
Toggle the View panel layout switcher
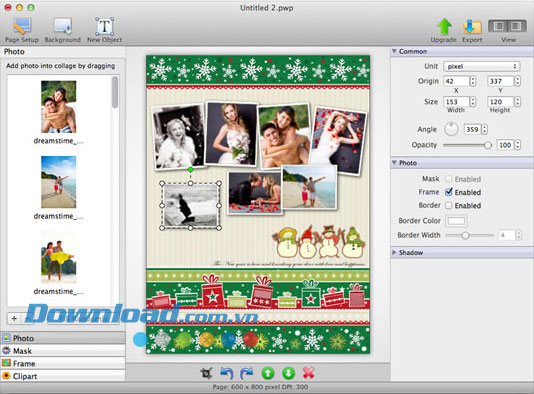(507, 26)
